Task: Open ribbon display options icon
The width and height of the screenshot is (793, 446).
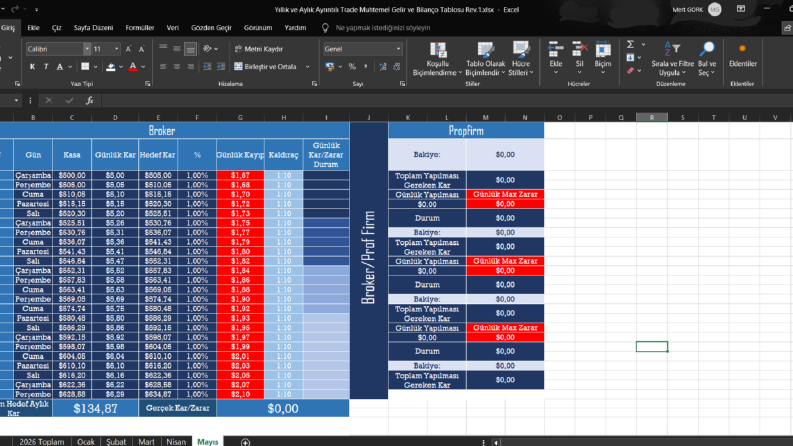Action: 741,9
